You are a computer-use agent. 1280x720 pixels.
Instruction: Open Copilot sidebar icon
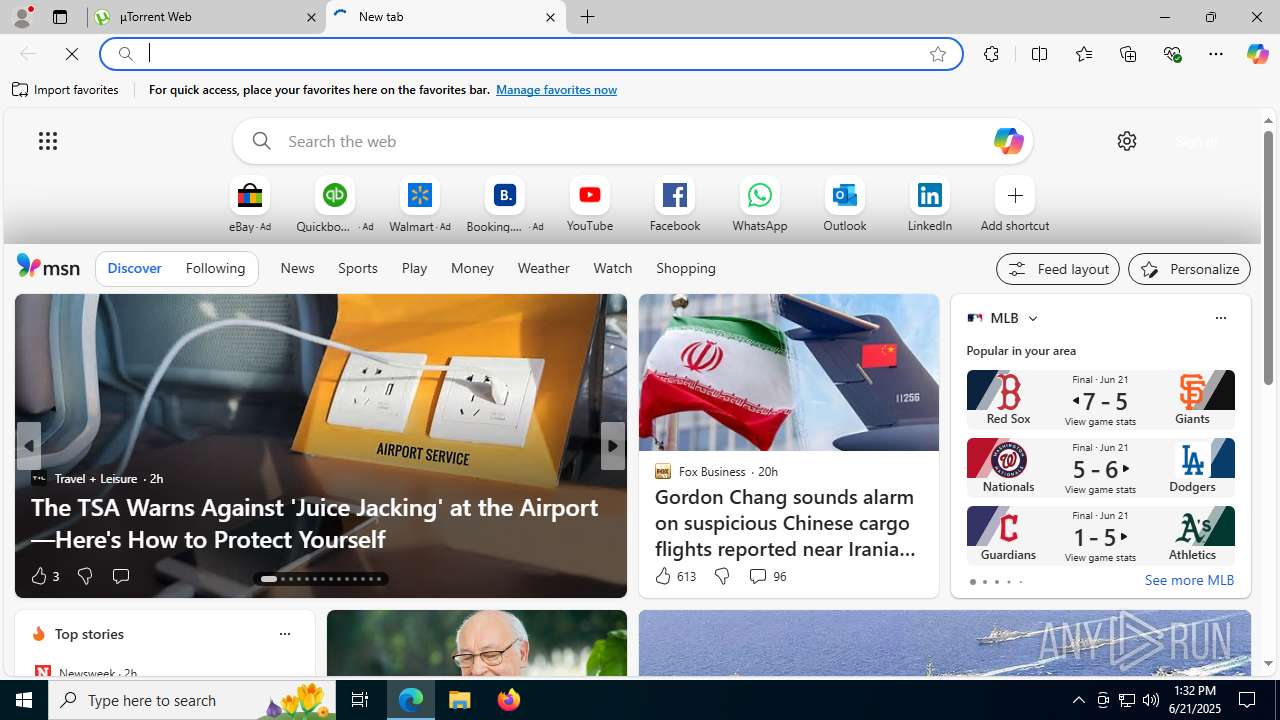tap(1257, 54)
